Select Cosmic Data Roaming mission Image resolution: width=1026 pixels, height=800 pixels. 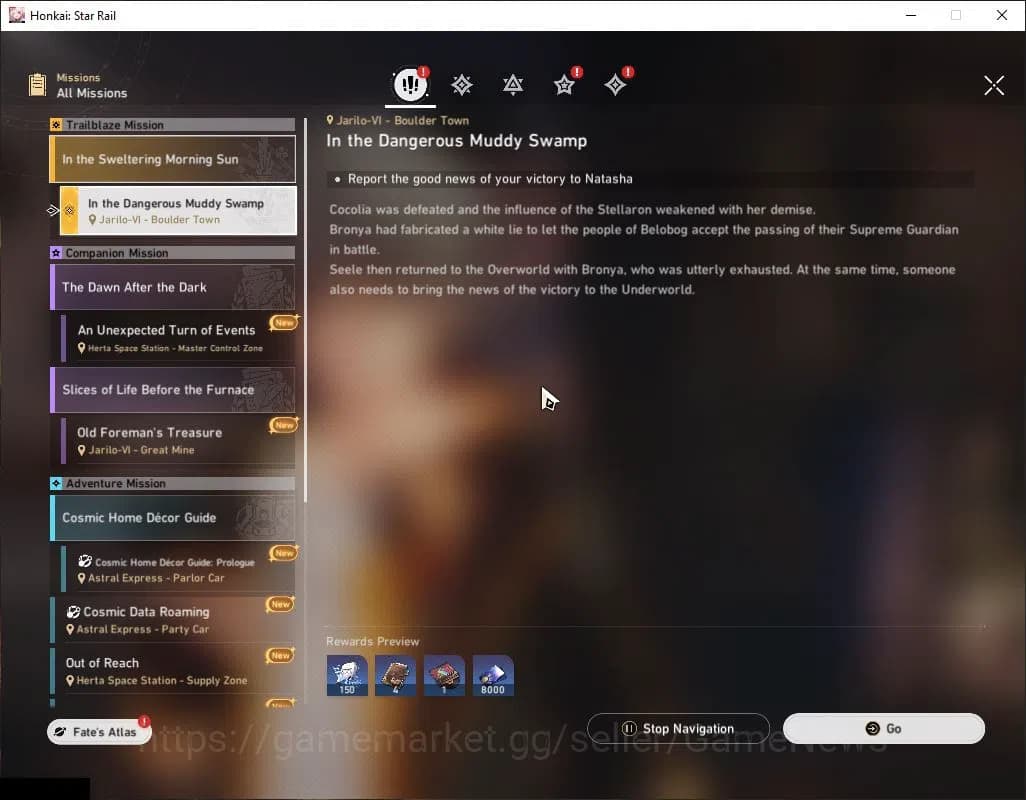(x=173, y=619)
